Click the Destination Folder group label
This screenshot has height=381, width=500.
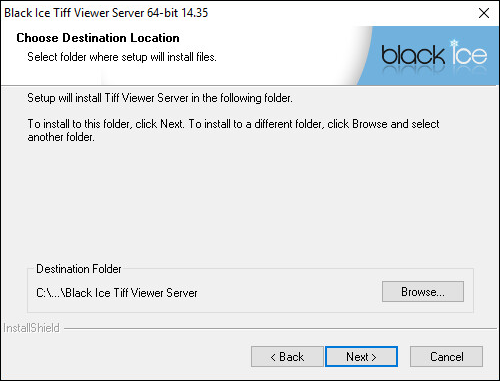(79, 269)
